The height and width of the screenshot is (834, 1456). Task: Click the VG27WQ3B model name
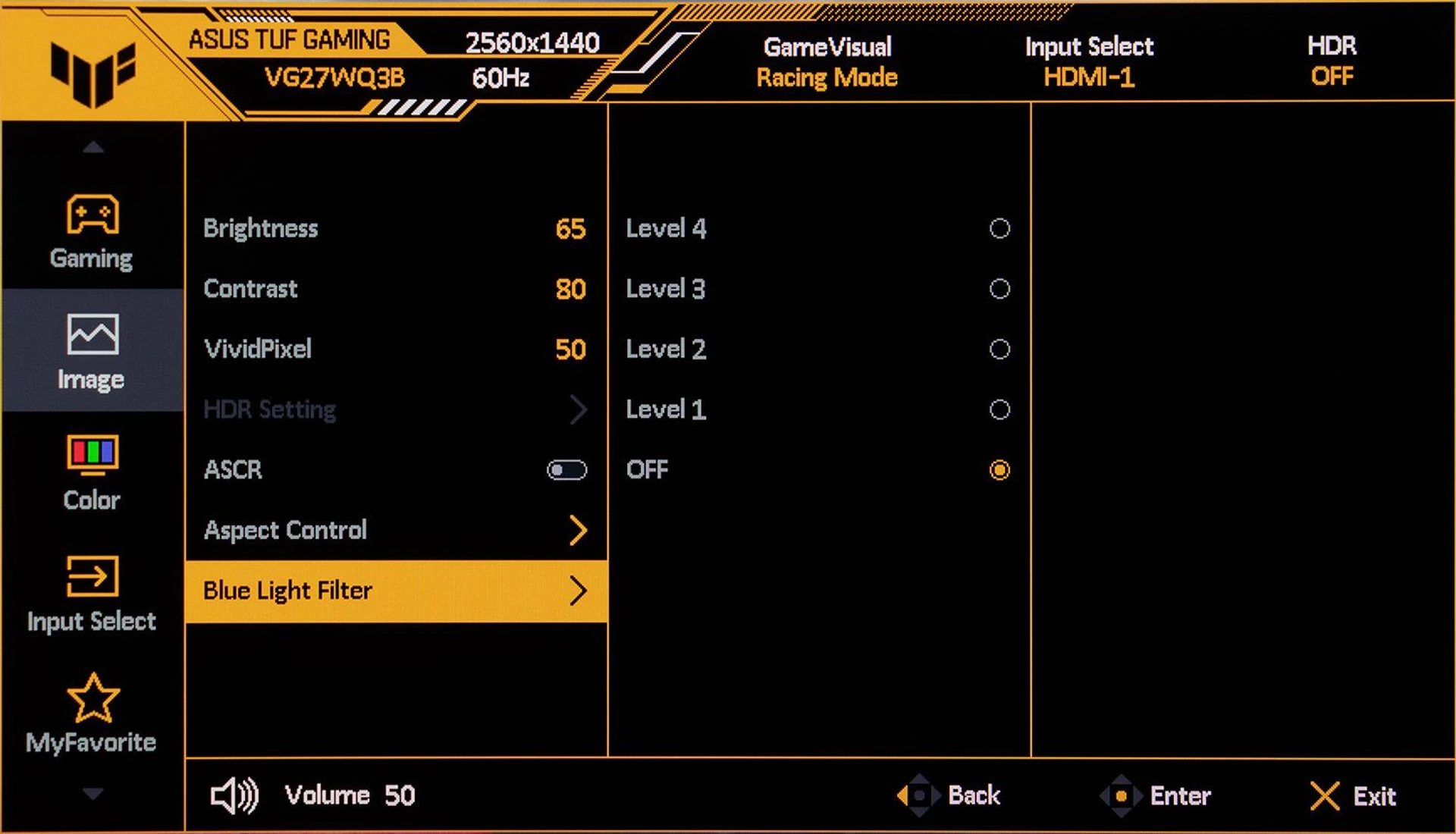[334, 77]
